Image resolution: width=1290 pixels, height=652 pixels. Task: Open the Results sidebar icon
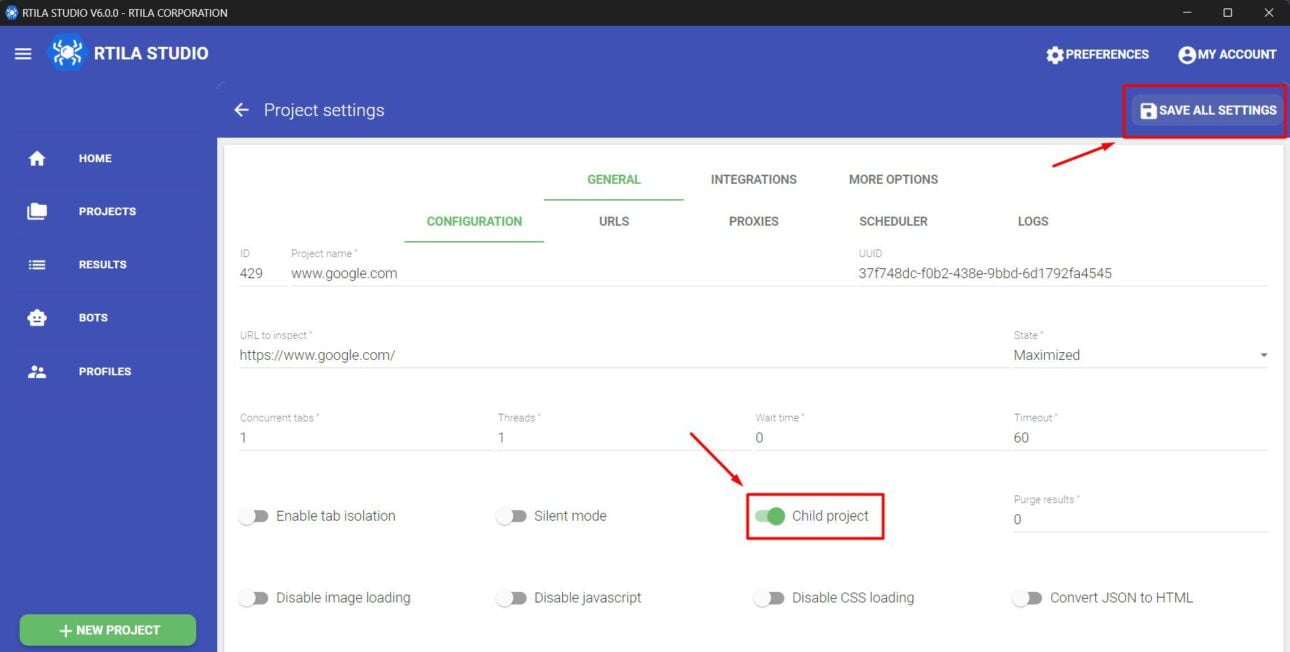[x=37, y=264]
